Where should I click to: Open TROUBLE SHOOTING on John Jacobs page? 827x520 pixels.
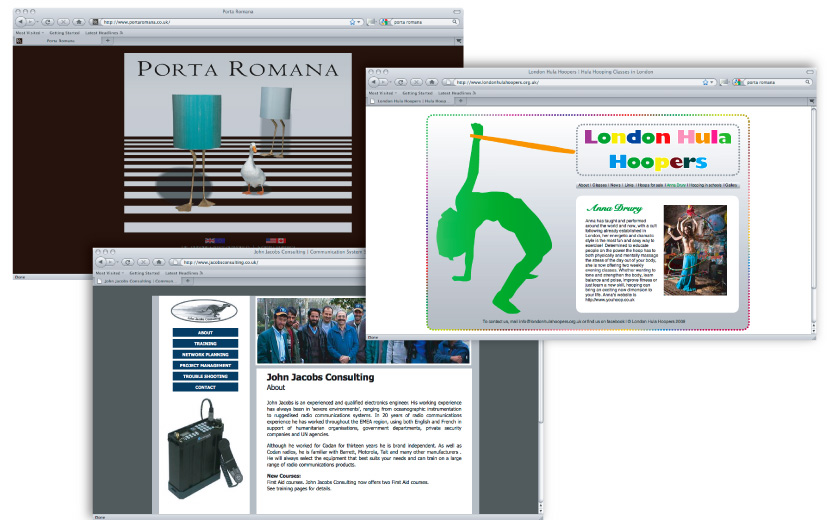click(x=205, y=376)
